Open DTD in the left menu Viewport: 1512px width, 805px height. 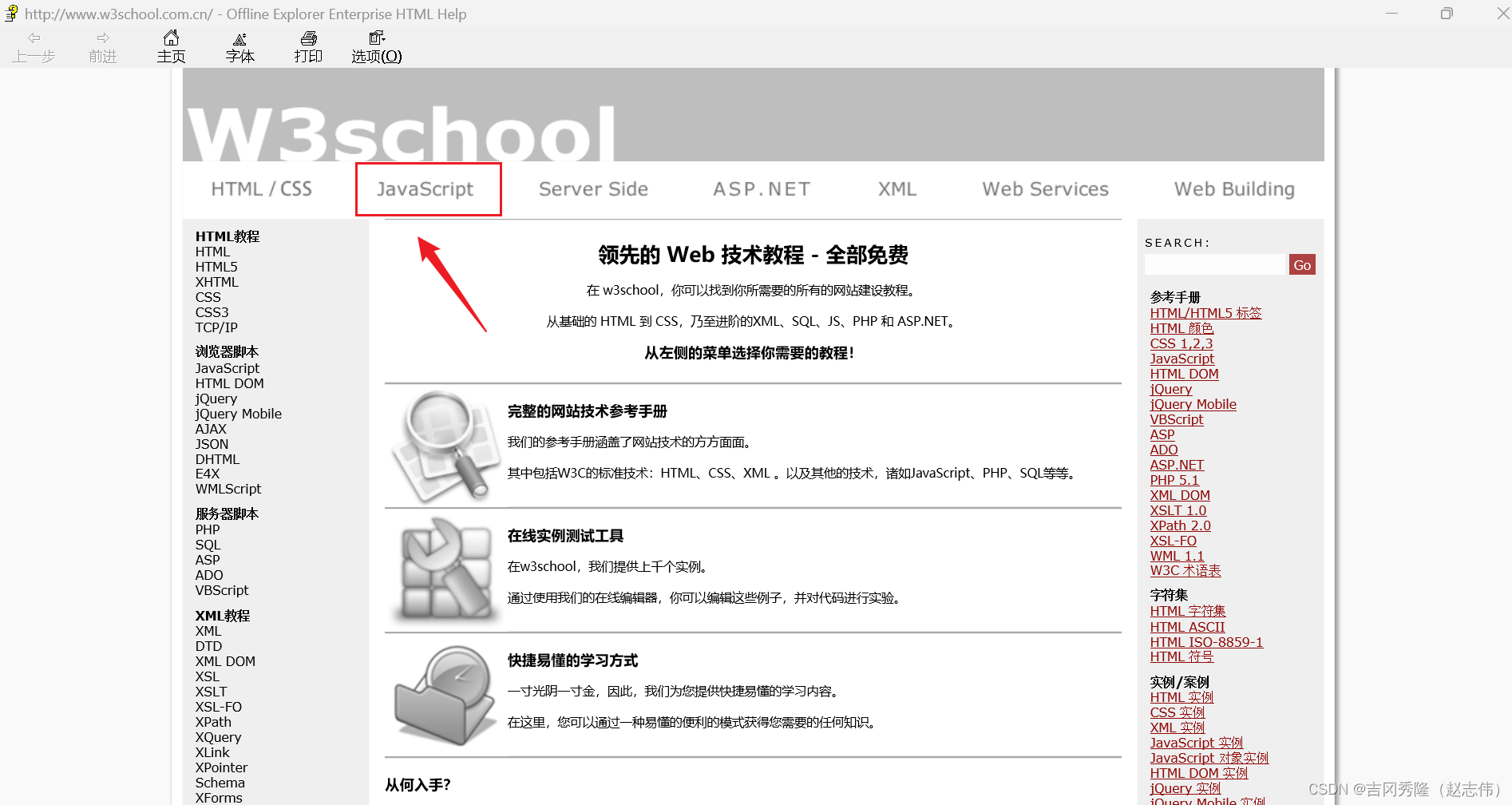coord(208,646)
